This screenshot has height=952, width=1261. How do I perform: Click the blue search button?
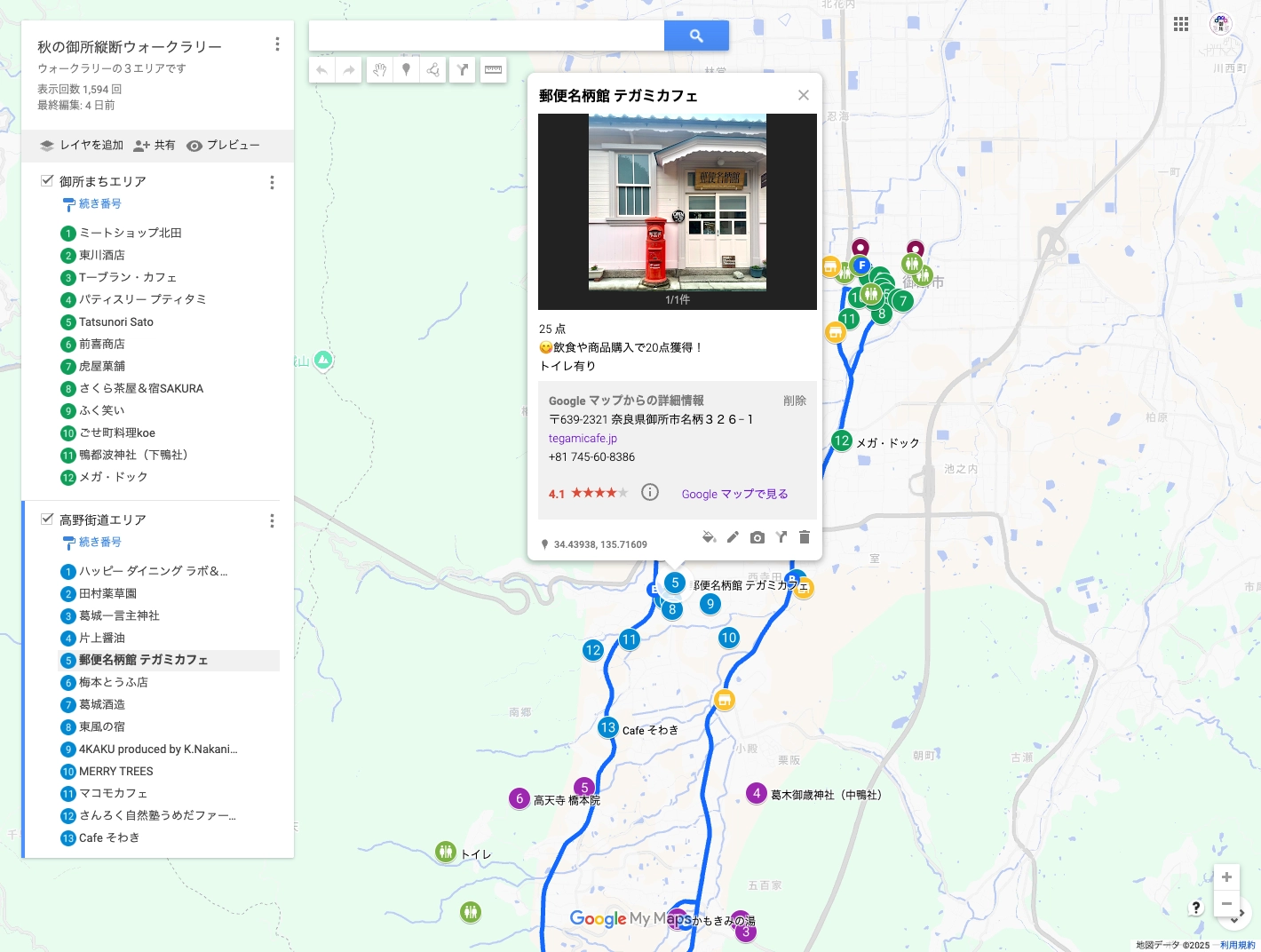point(696,36)
